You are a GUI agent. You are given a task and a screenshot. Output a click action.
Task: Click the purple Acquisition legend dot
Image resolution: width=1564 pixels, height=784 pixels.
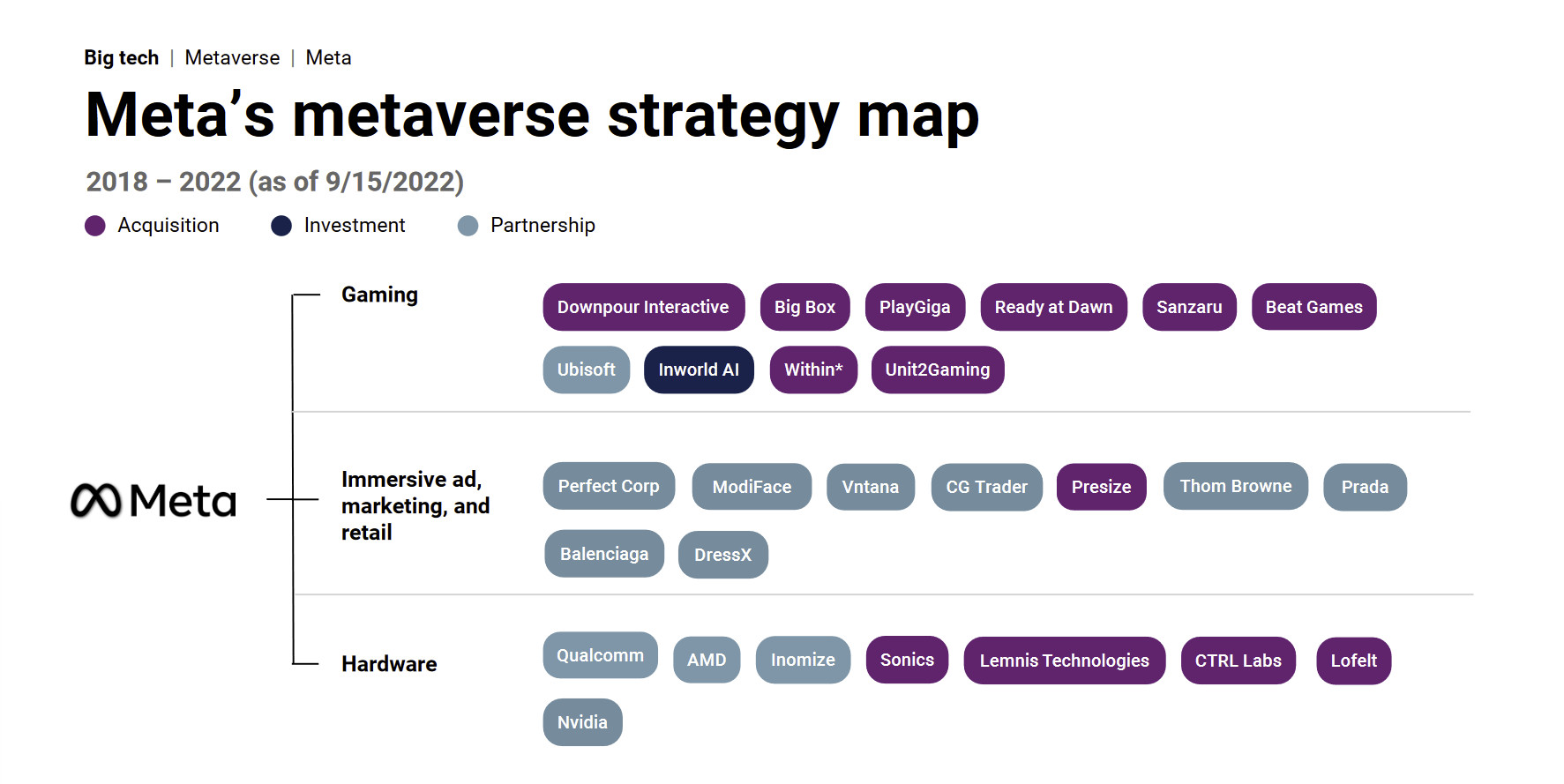tap(95, 226)
